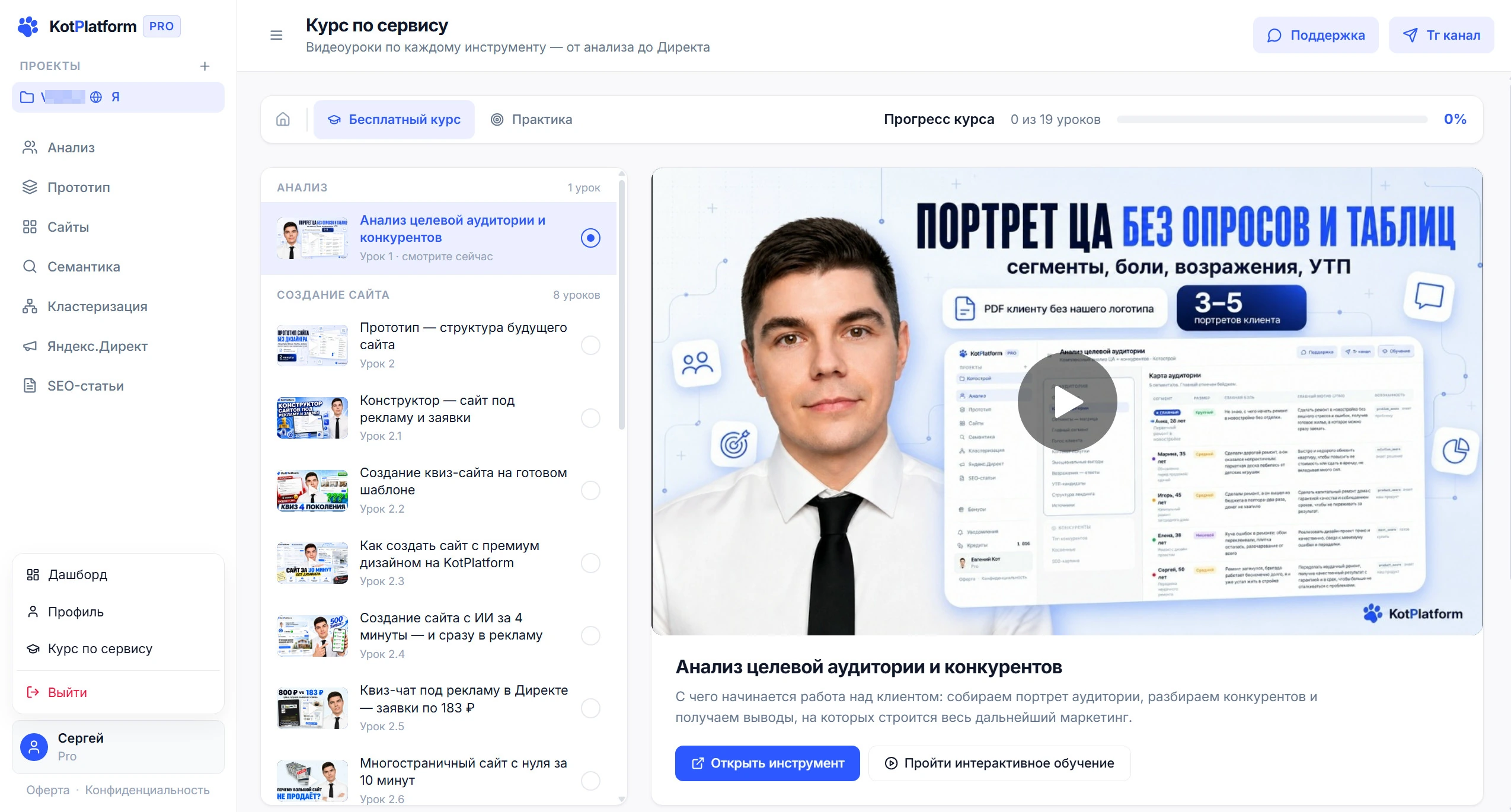The height and width of the screenshot is (812, 1511).
Task: Mark Урок 2.1 Конструктор lesson circle
Action: 590,418
